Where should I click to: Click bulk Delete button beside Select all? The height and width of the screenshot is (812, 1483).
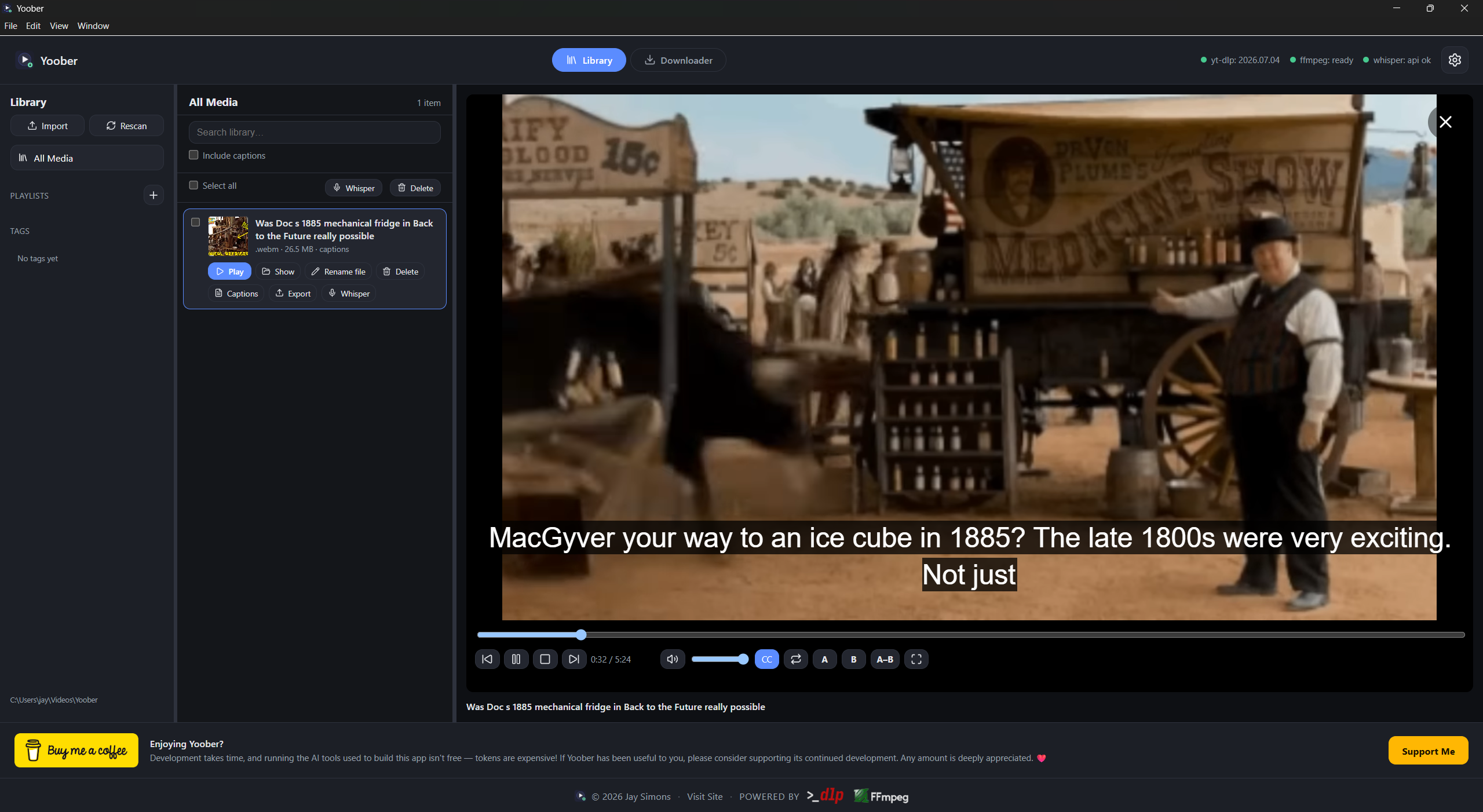pyautogui.click(x=415, y=188)
